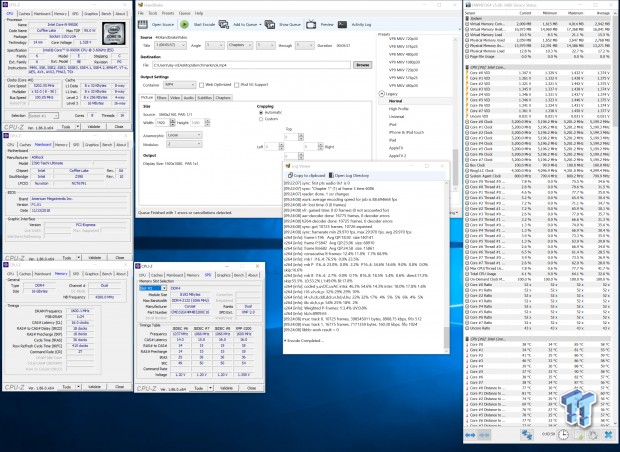Viewport: 620px width, 452px height.
Task: Click the HWiNFO blue X close sensors icon
Action: point(609,435)
